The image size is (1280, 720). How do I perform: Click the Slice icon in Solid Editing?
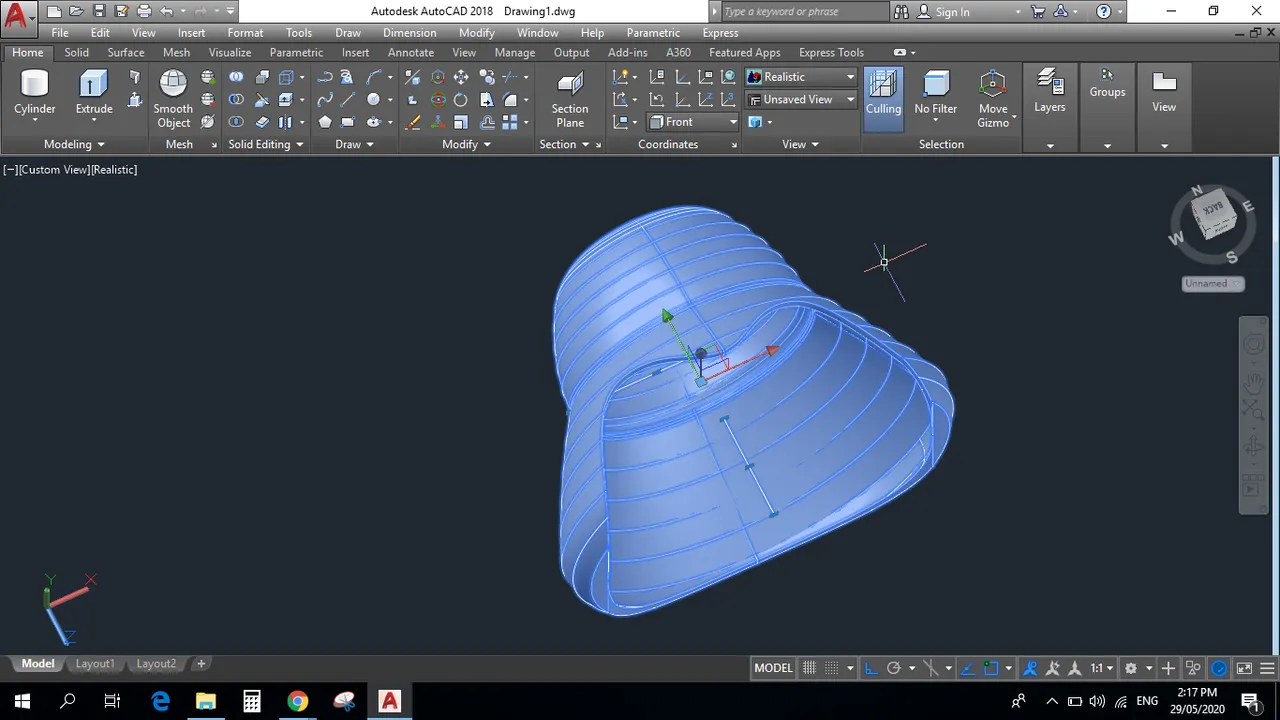tap(262, 100)
